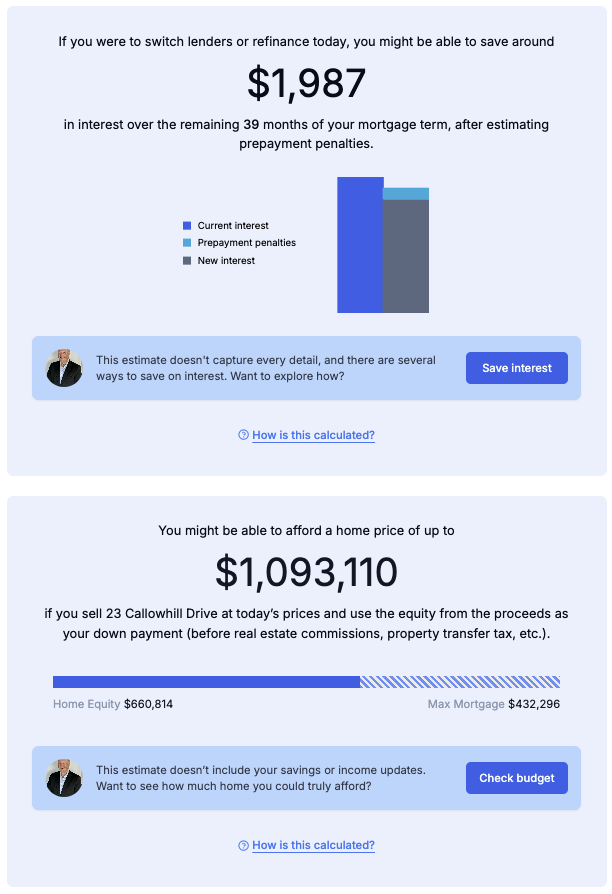The width and height of the screenshot is (612, 894).
Task: Click the $1,093,110 home price figure
Action: 306,571
